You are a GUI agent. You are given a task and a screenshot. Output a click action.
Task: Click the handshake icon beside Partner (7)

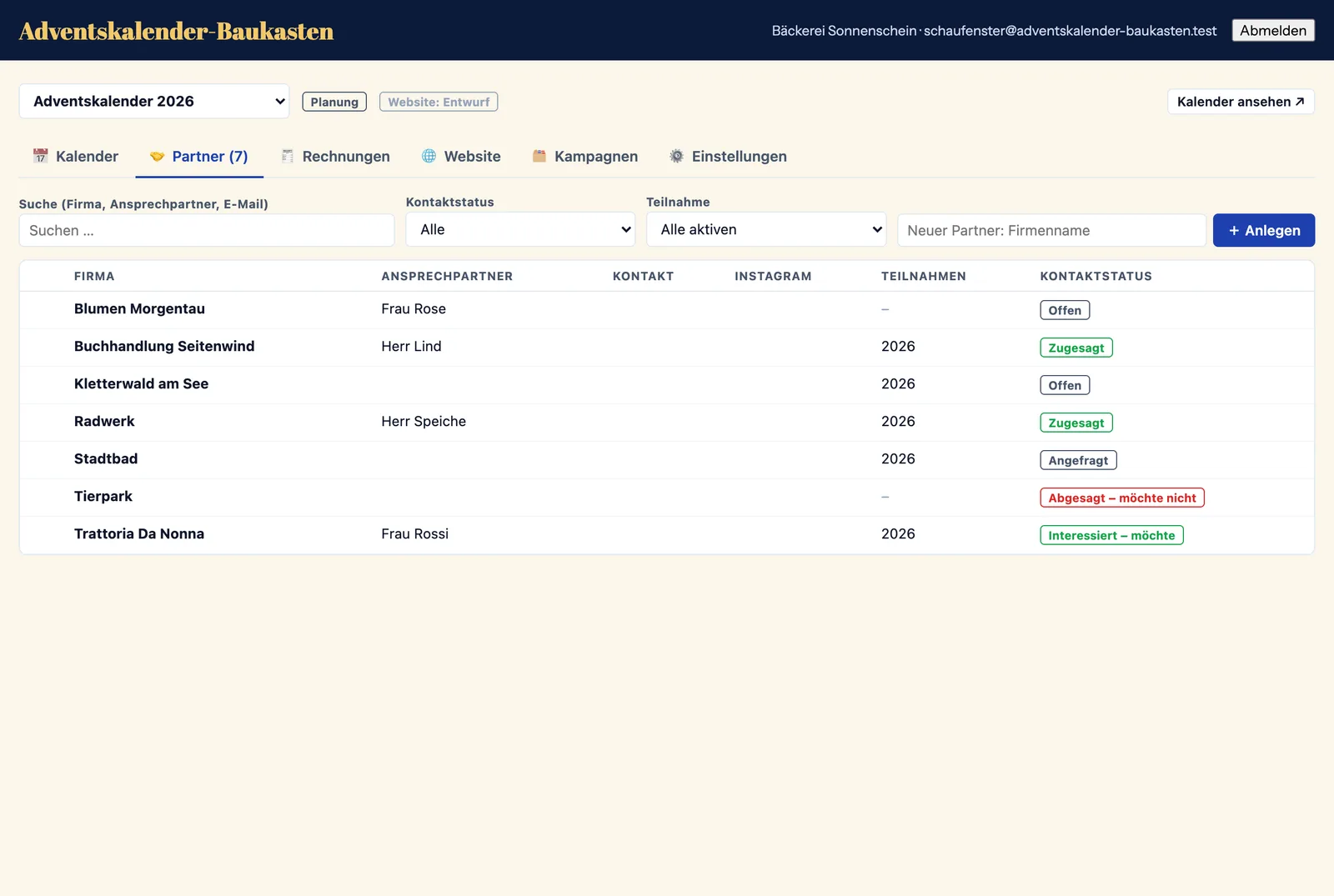[157, 156]
